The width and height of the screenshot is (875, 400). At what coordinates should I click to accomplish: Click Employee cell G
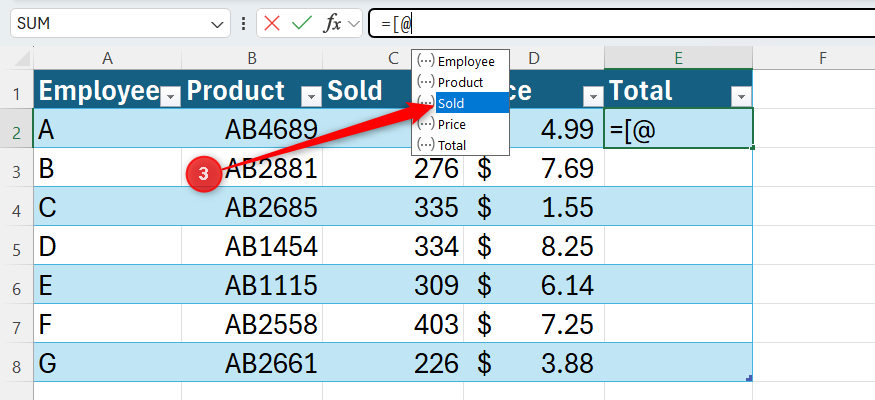coord(108,363)
